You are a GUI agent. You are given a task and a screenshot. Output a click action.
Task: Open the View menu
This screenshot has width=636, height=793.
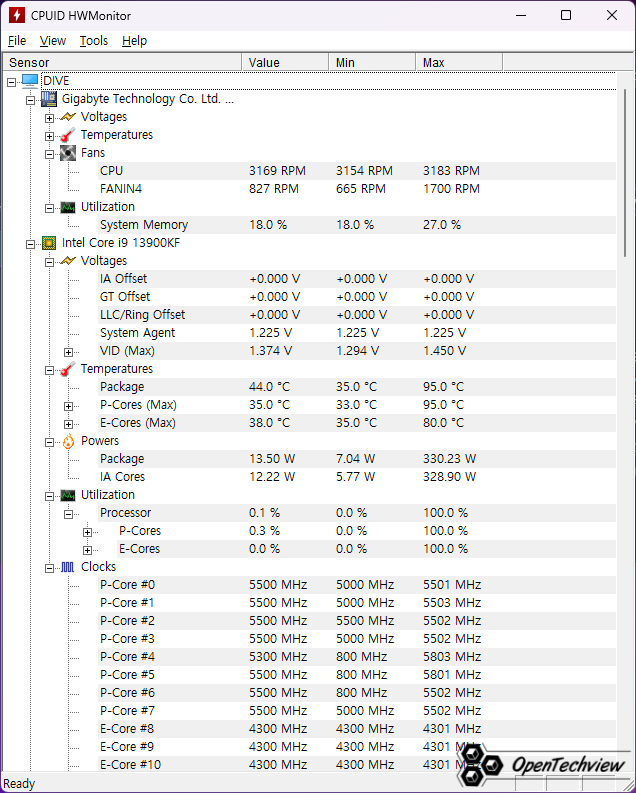point(53,41)
